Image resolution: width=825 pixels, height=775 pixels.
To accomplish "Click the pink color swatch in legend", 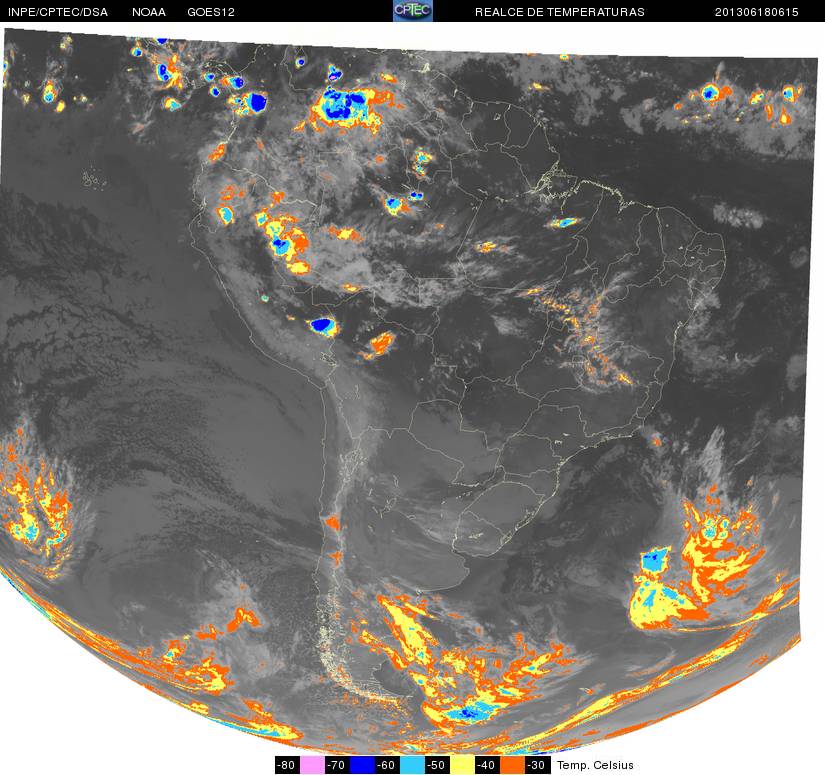I will (313, 765).
